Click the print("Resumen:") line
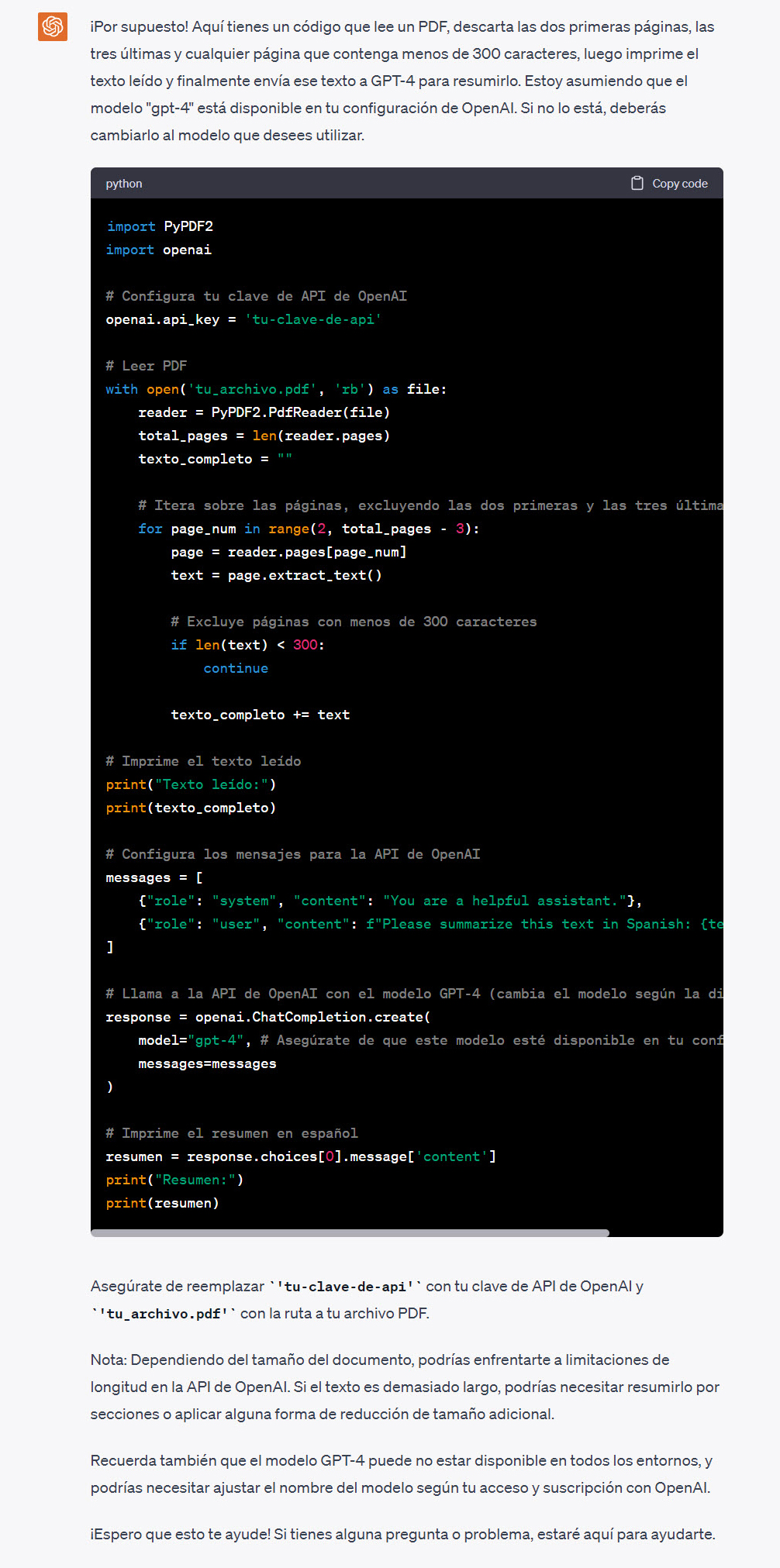The image size is (780, 1568). click(174, 1180)
